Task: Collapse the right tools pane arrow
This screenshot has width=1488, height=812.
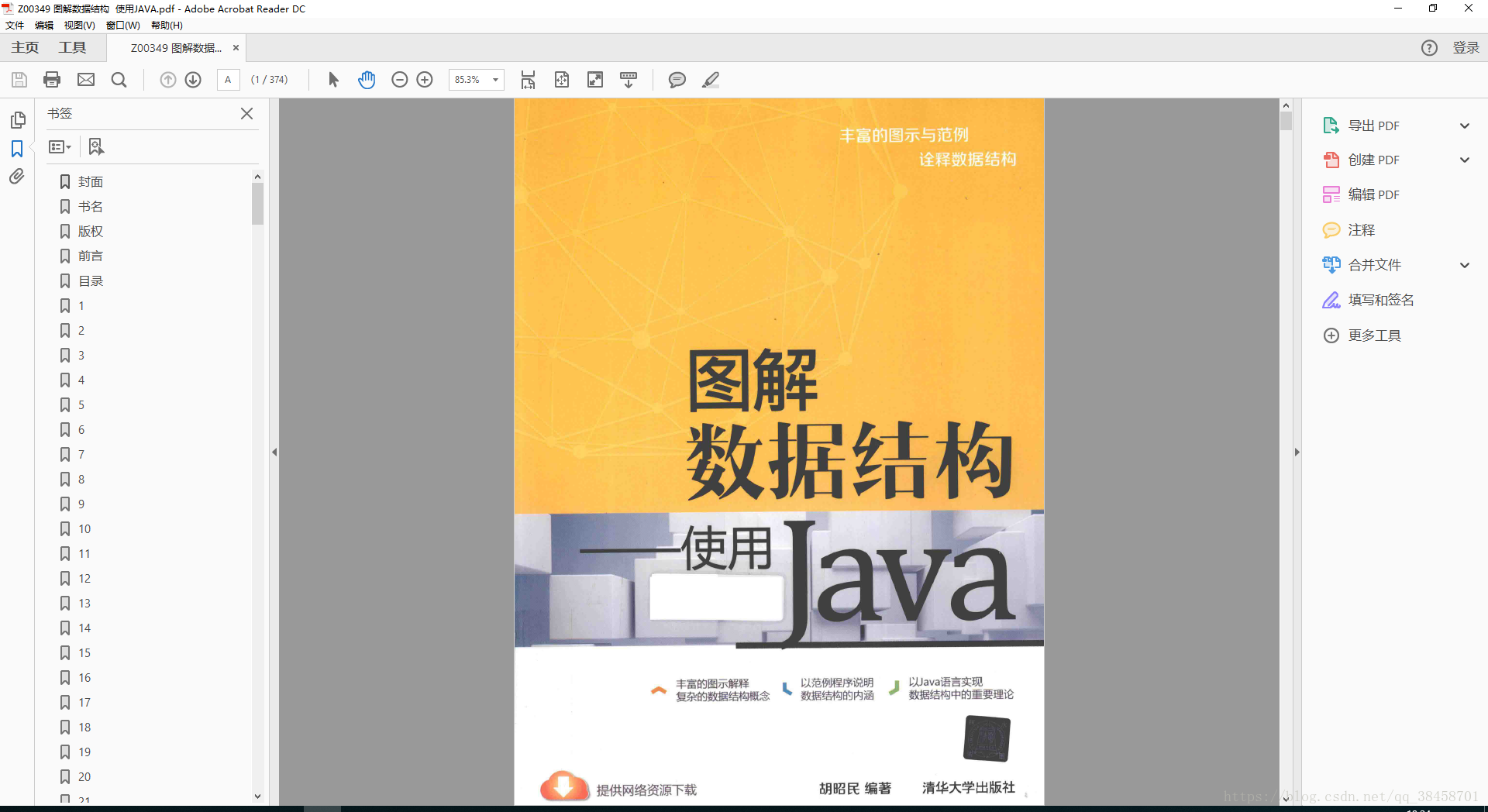Action: [1297, 452]
